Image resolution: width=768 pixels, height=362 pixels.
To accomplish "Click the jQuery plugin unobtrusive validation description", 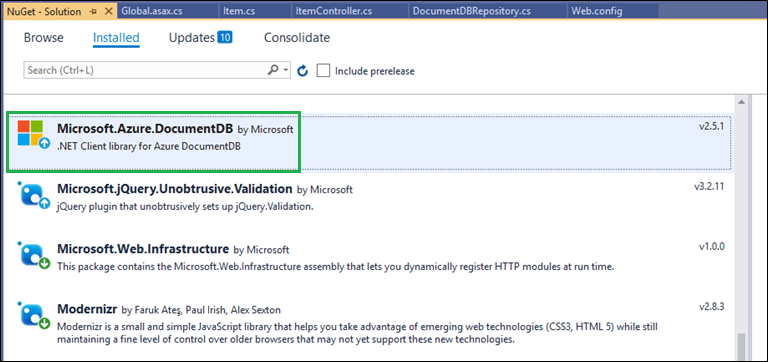I will (x=185, y=207).
